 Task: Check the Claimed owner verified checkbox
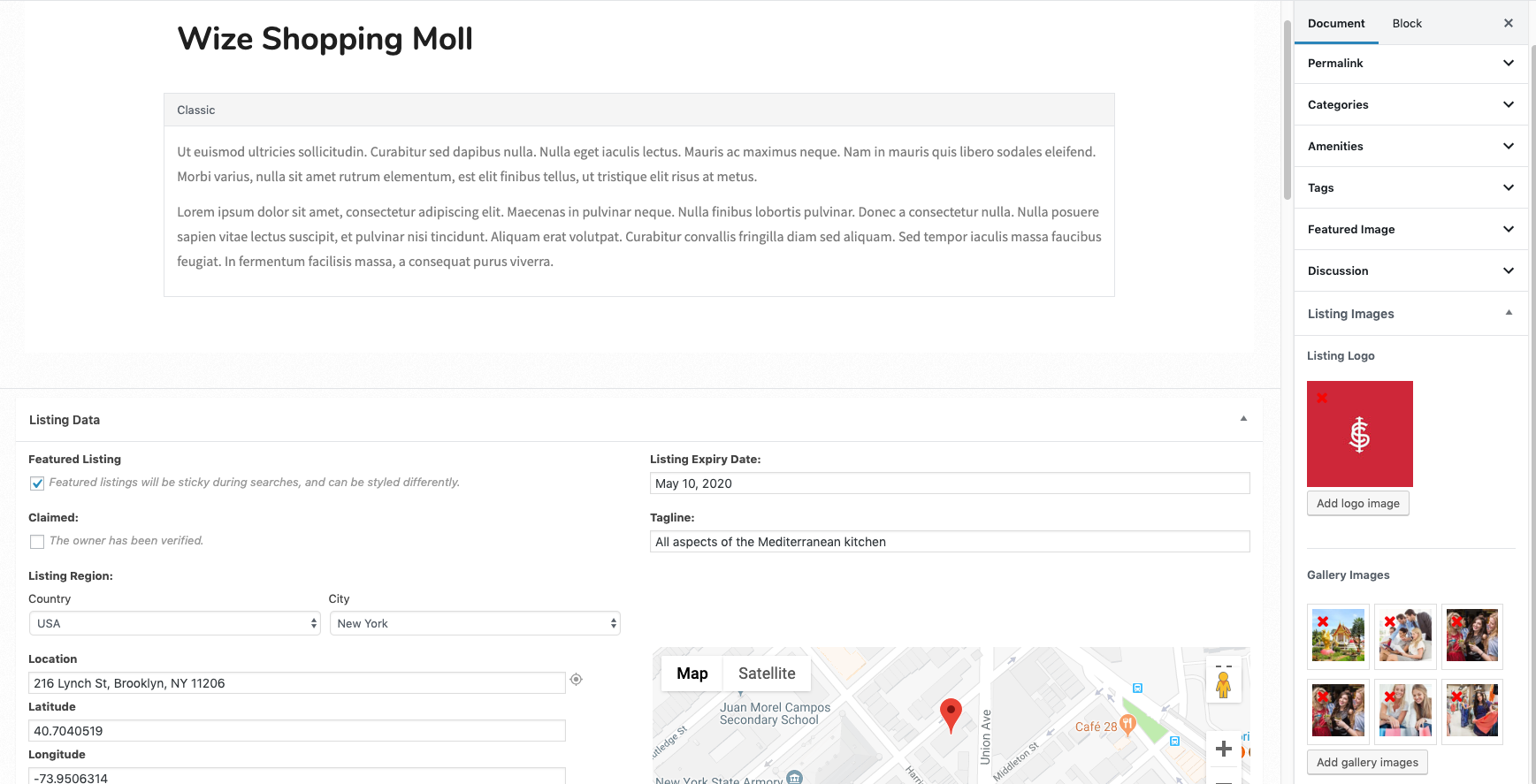[x=37, y=542]
